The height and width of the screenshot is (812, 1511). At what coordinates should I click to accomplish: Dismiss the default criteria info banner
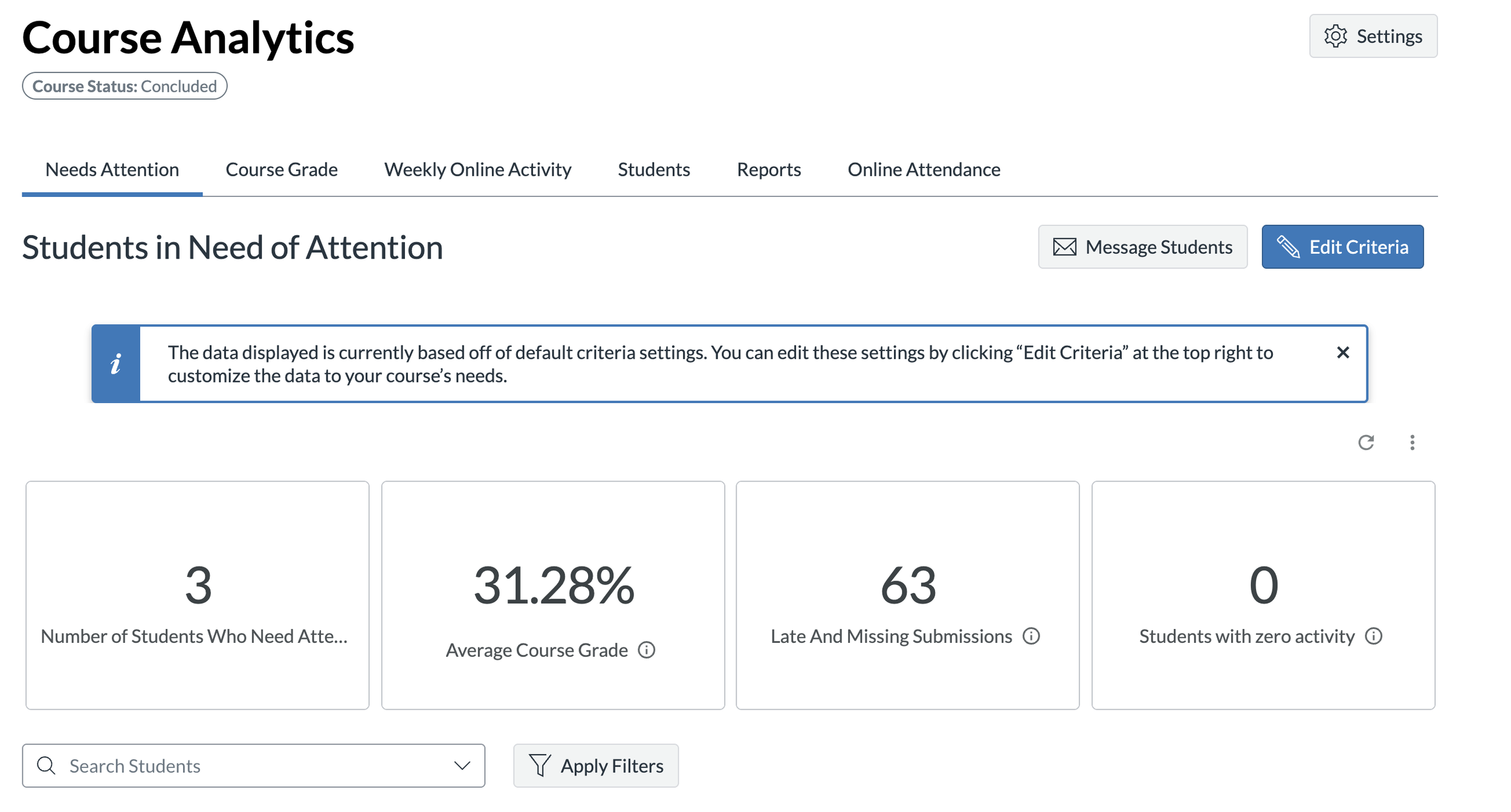[1343, 353]
